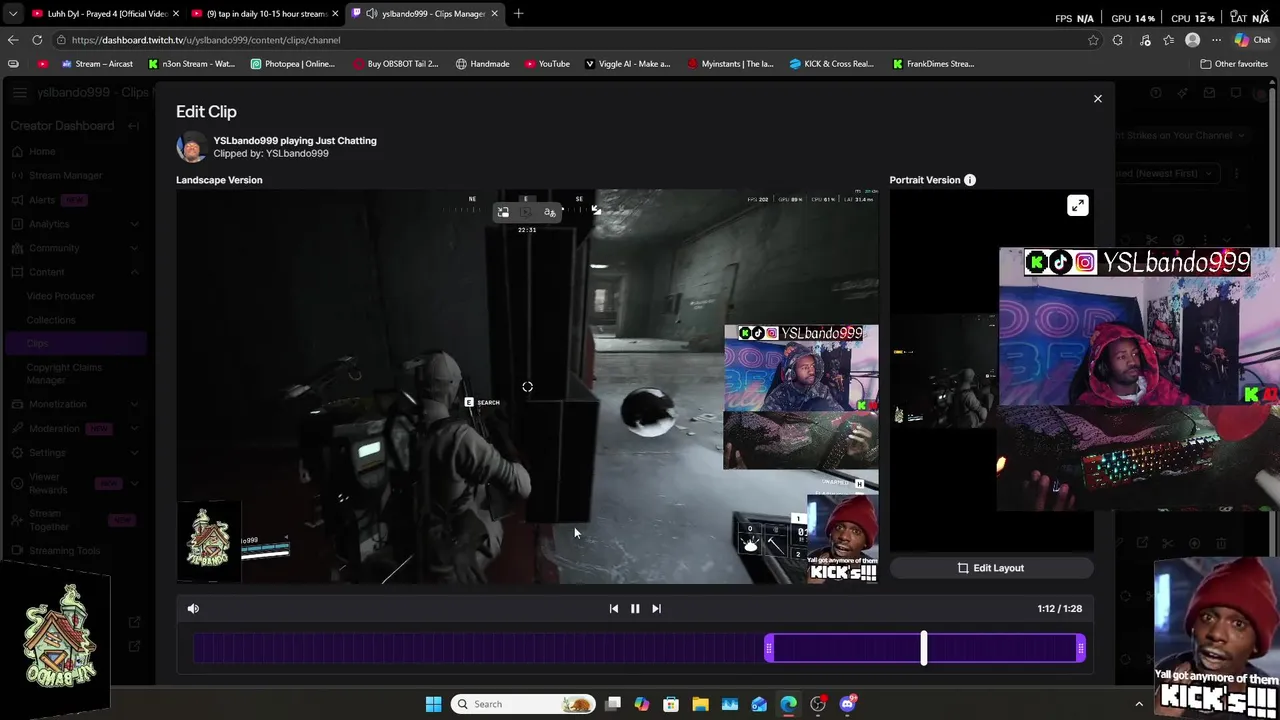
Task: Click the Edge icon on the taskbar
Action: point(789,704)
